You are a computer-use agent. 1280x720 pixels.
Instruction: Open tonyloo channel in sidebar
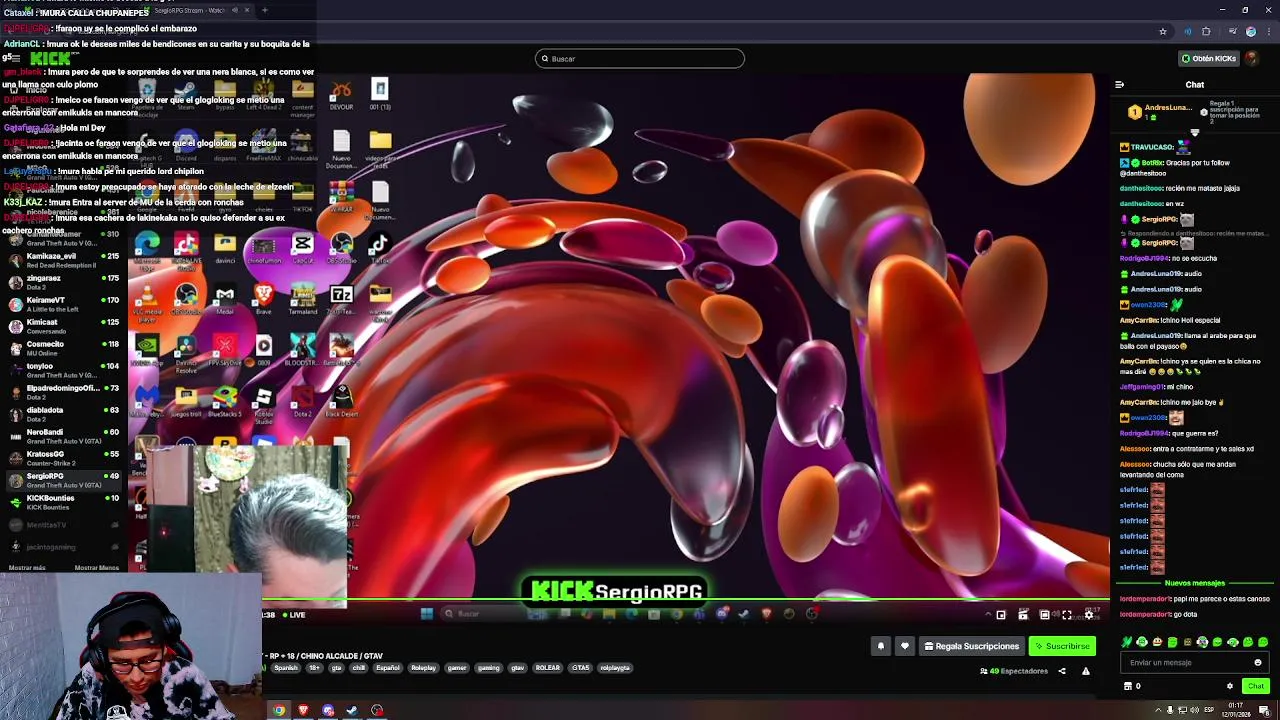point(62,370)
